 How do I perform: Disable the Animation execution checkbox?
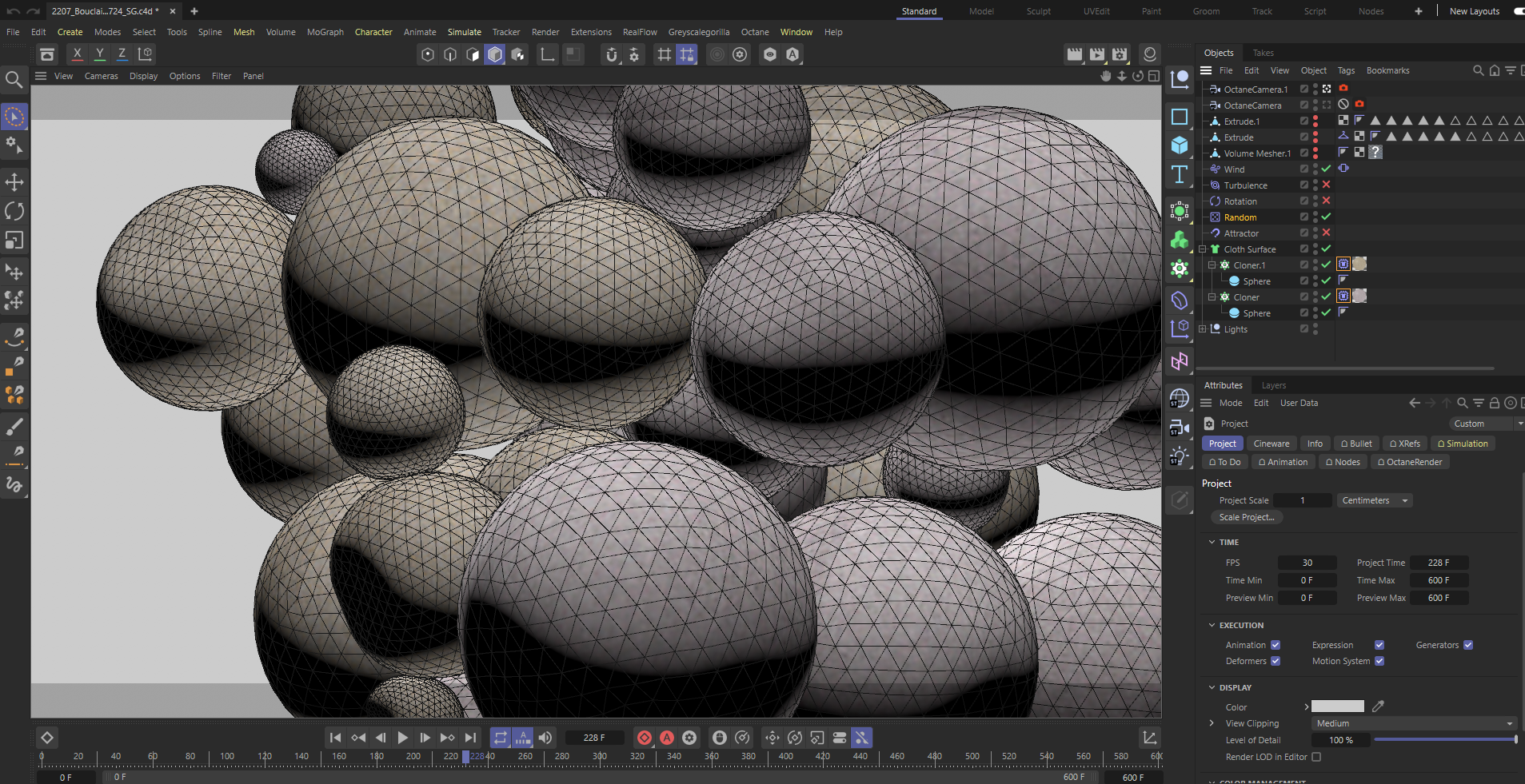(1275, 645)
